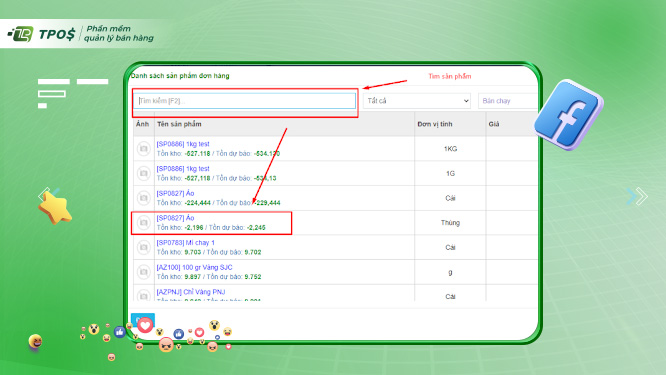Click forecast stock value '-229,444'
The image size is (666, 375).
pos(267,203)
